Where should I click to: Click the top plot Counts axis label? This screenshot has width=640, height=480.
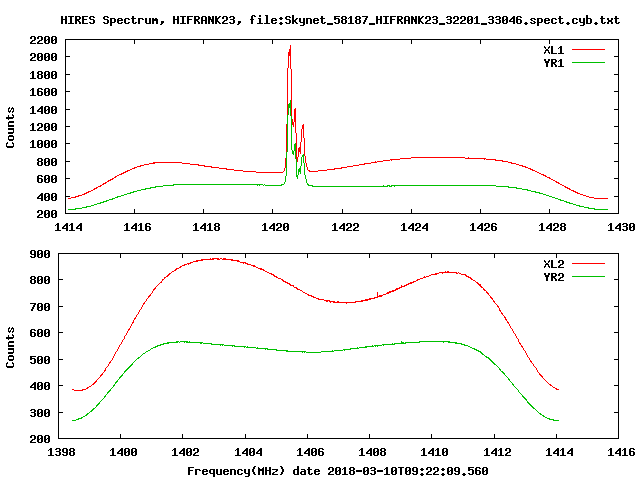10,127
